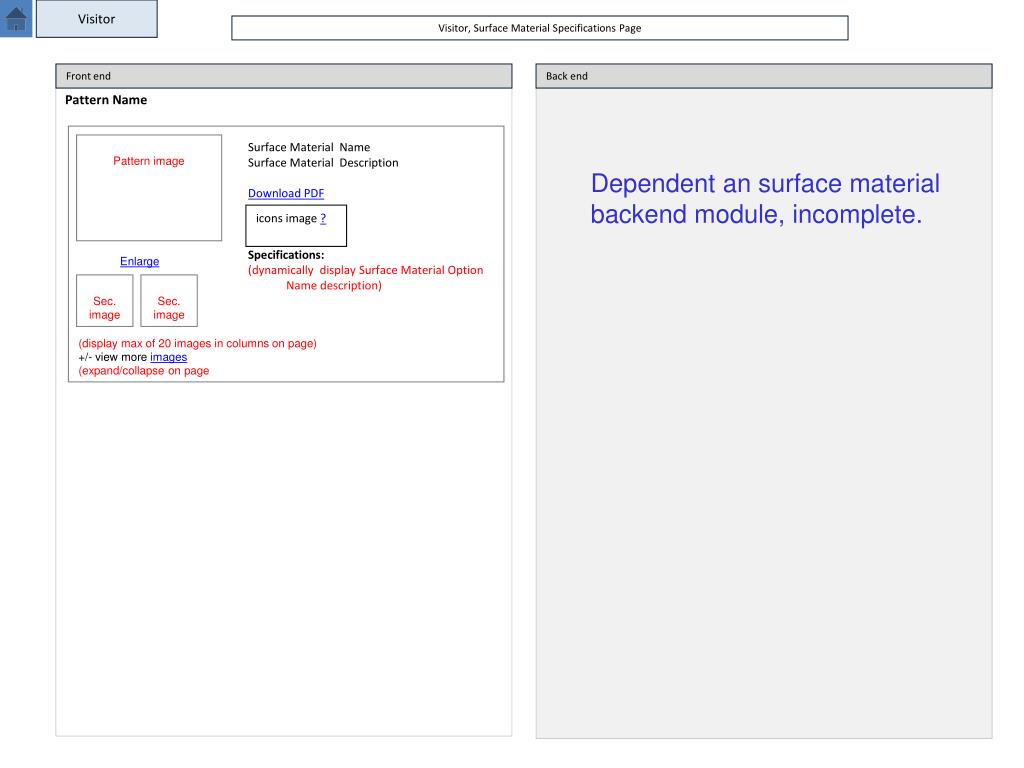
Task: Click the page title box
Action: pos(539,28)
